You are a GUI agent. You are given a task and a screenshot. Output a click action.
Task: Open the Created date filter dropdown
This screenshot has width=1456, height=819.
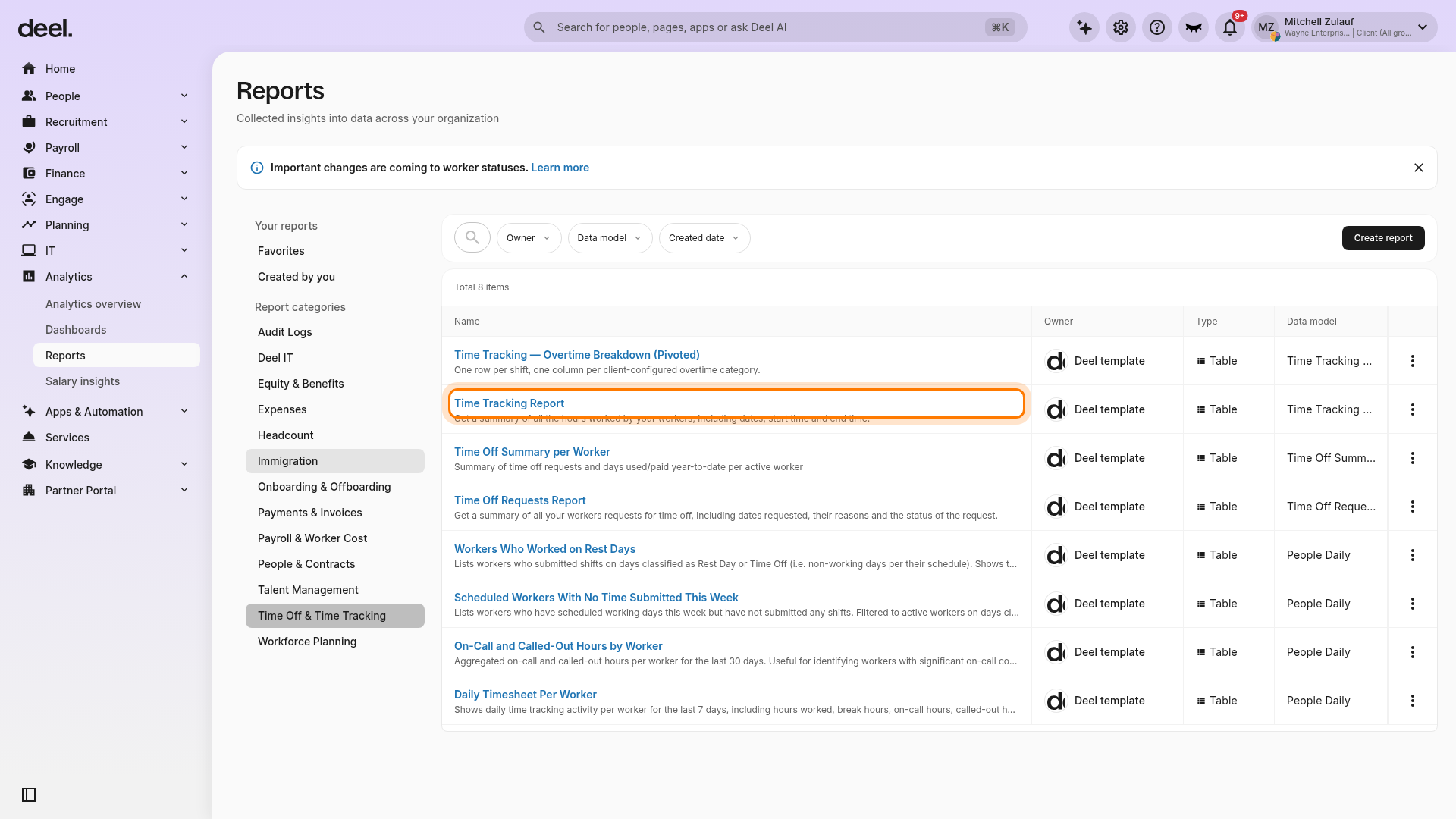point(704,238)
